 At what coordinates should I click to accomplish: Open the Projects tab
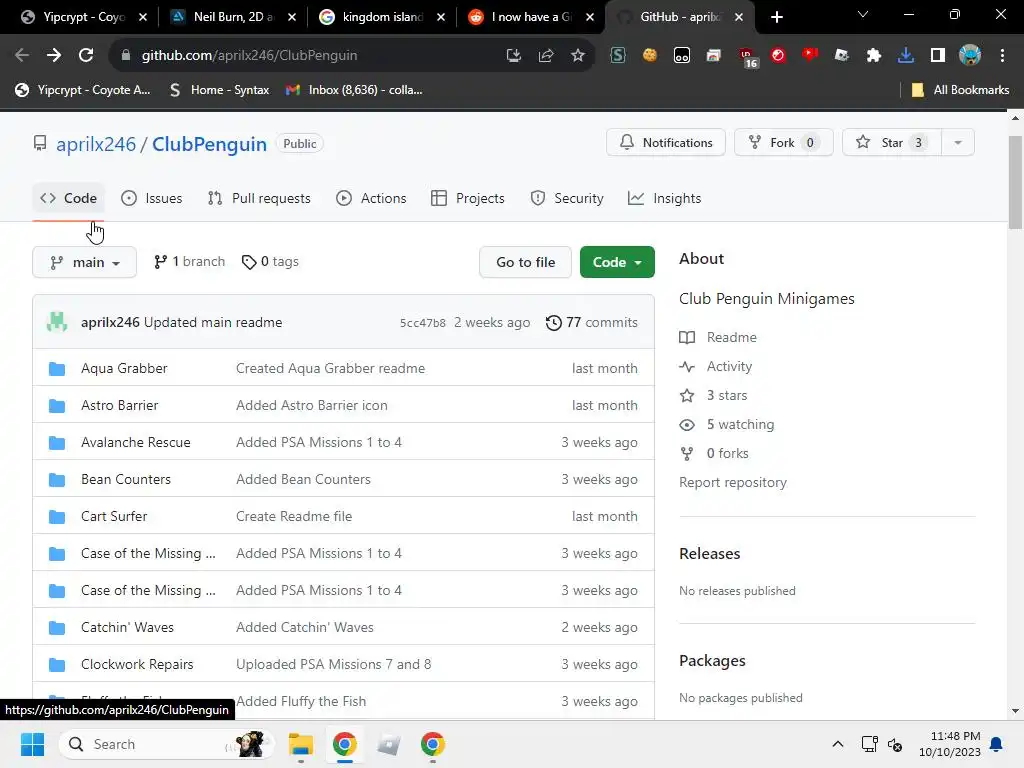[x=468, y=199]
